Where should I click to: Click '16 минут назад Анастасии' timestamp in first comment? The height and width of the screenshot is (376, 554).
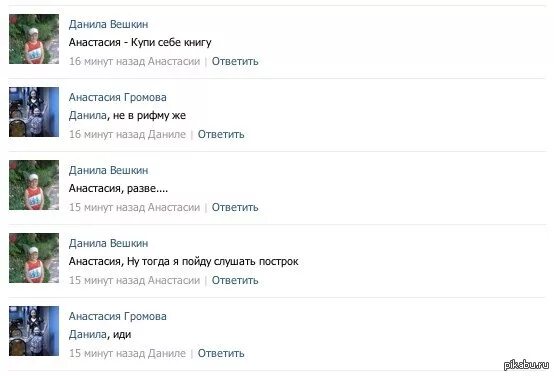tap(135, 61)
